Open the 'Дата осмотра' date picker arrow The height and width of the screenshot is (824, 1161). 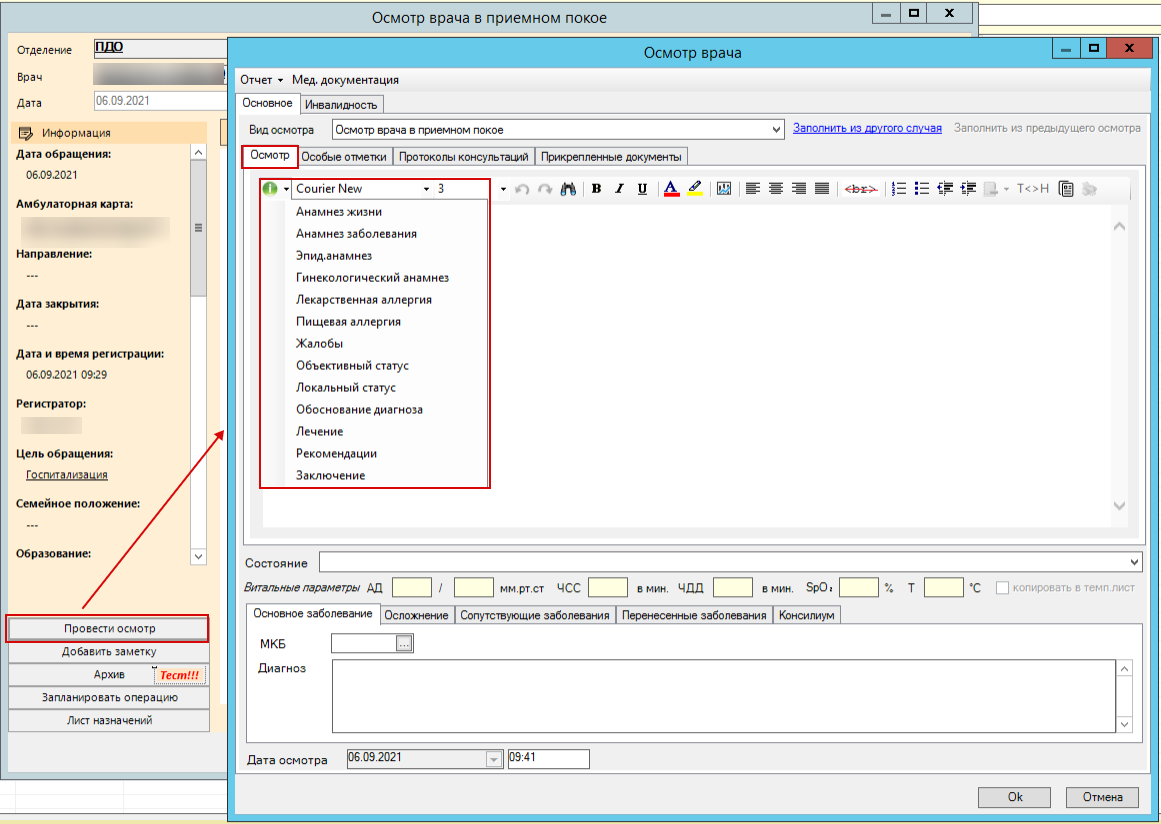pos(494,759)
